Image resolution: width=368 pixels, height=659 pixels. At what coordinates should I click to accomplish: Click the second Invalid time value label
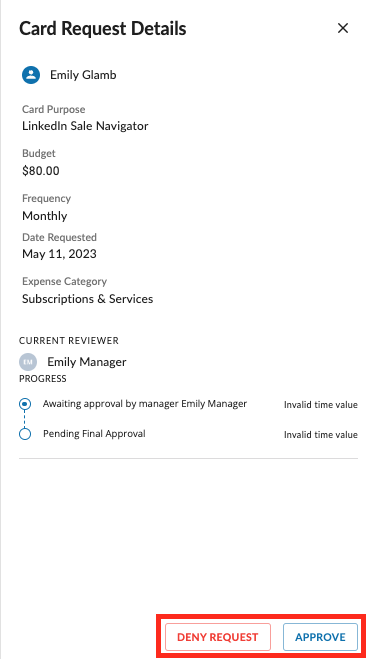click(x=321, y=435)
